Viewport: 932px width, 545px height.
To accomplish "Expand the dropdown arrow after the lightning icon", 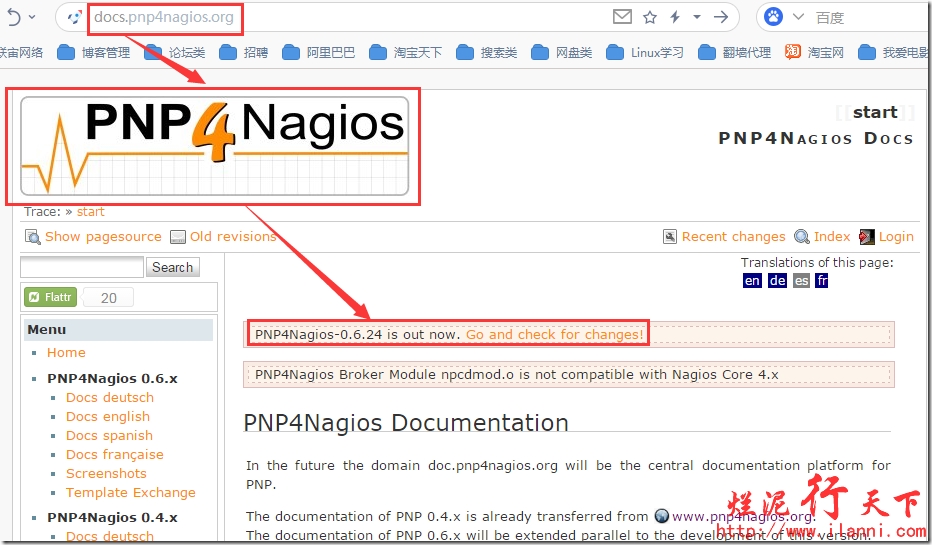I will (x=697, y=17).
